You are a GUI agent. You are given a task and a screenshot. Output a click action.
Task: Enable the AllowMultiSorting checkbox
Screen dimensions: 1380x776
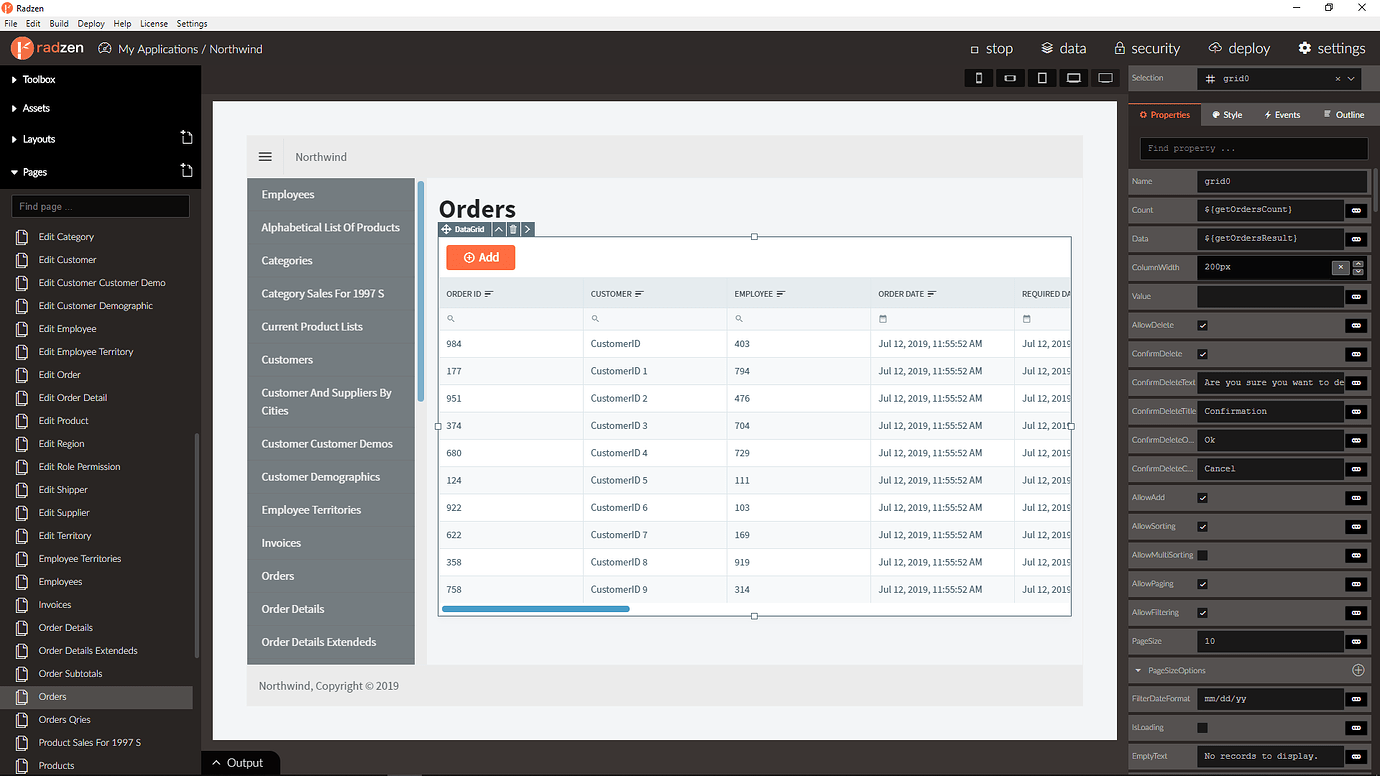[1203, 554]
